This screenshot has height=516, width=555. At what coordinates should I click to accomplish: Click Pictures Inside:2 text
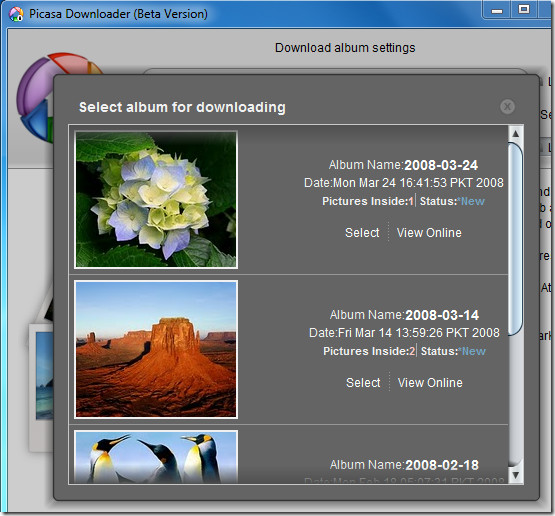pyautogui.click(x=369, y=351)
